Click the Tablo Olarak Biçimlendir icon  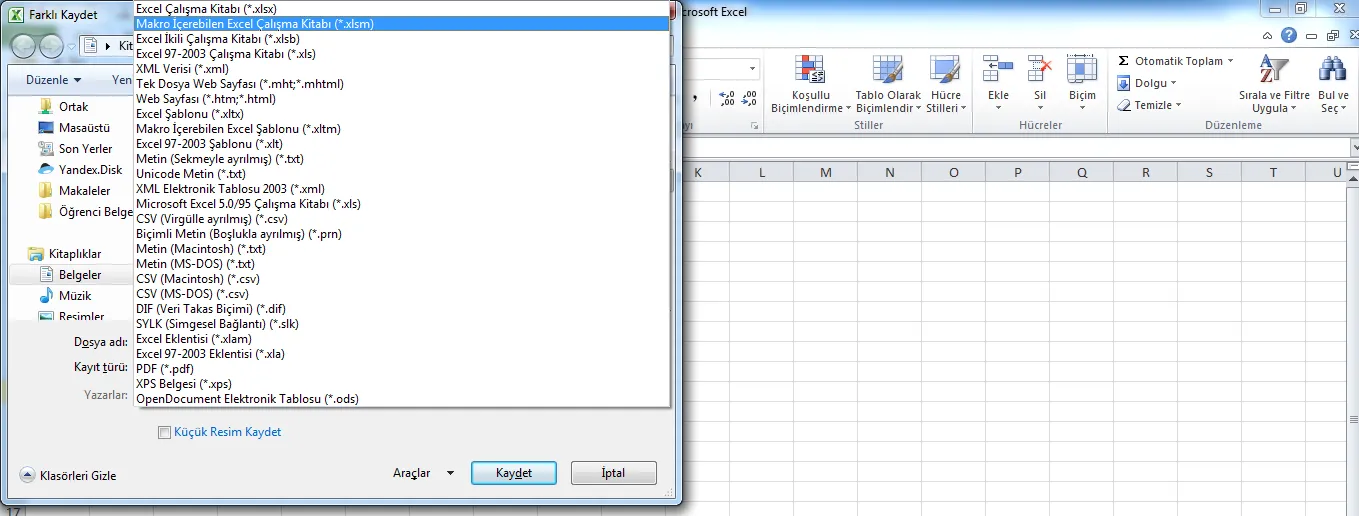pyautogui.click(x=888, y=70)
